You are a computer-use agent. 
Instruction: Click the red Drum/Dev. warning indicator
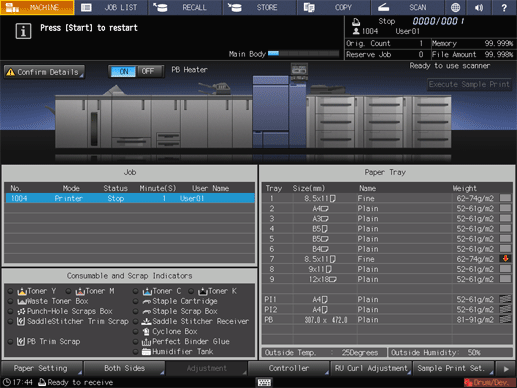point(490,382)
